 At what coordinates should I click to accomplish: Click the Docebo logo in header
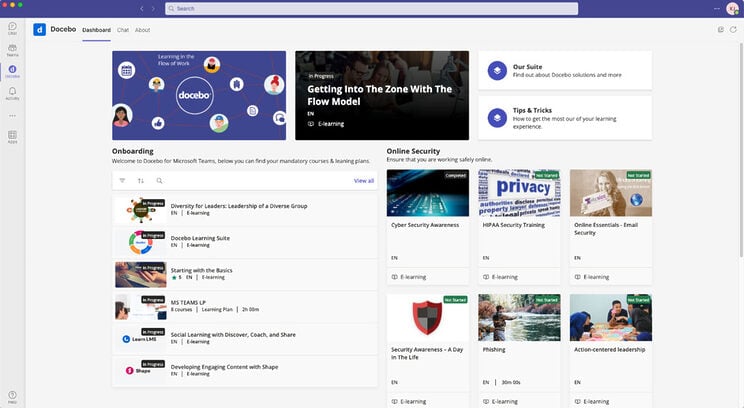click(x=39, y=29)
